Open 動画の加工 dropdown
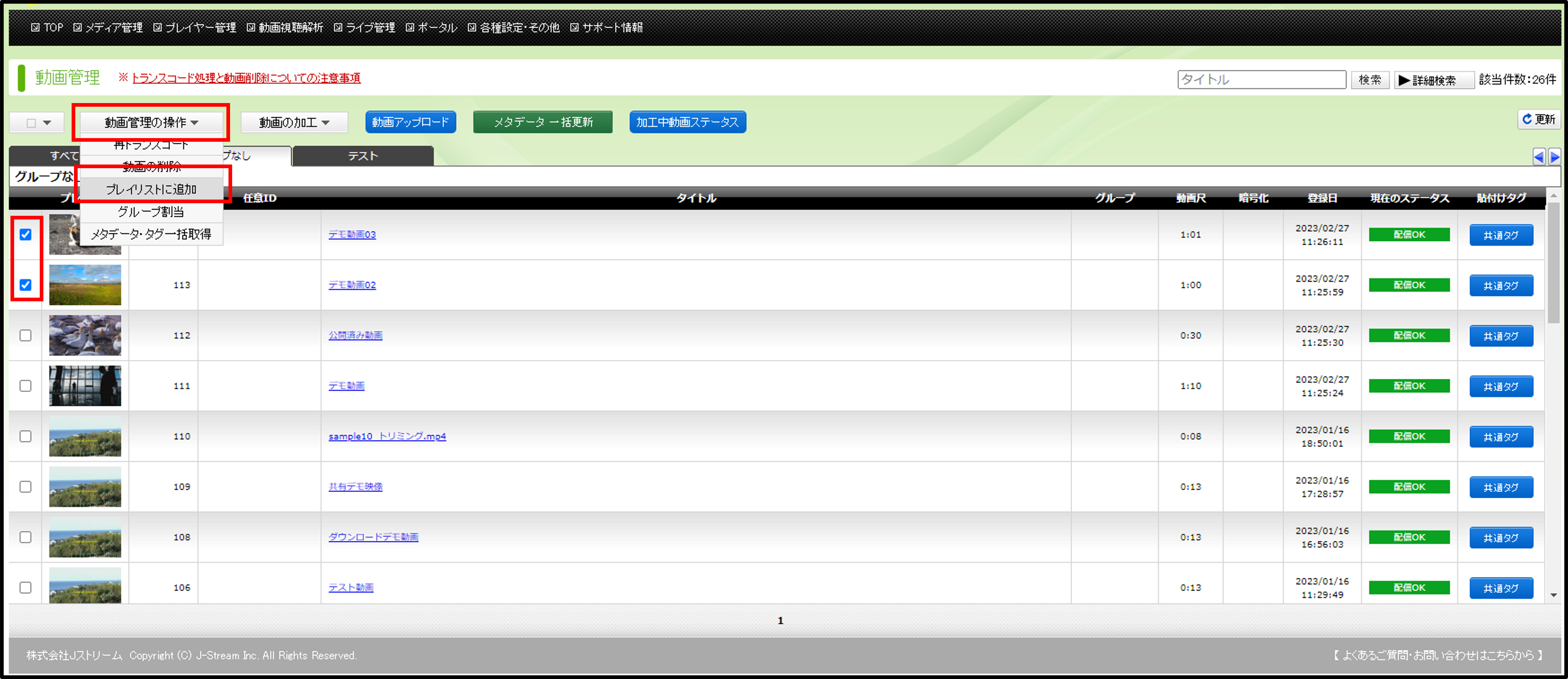1568x679 pixels. (294, 123)
